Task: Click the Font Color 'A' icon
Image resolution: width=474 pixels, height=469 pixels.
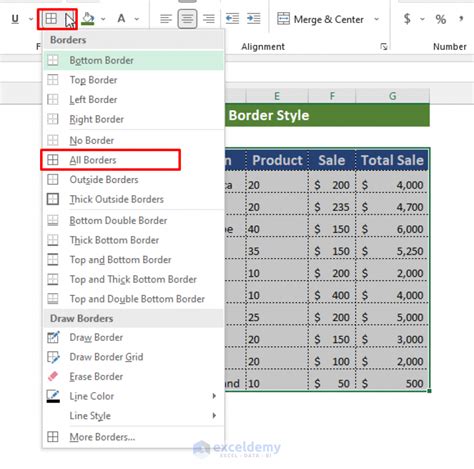Action: [121, 19]
